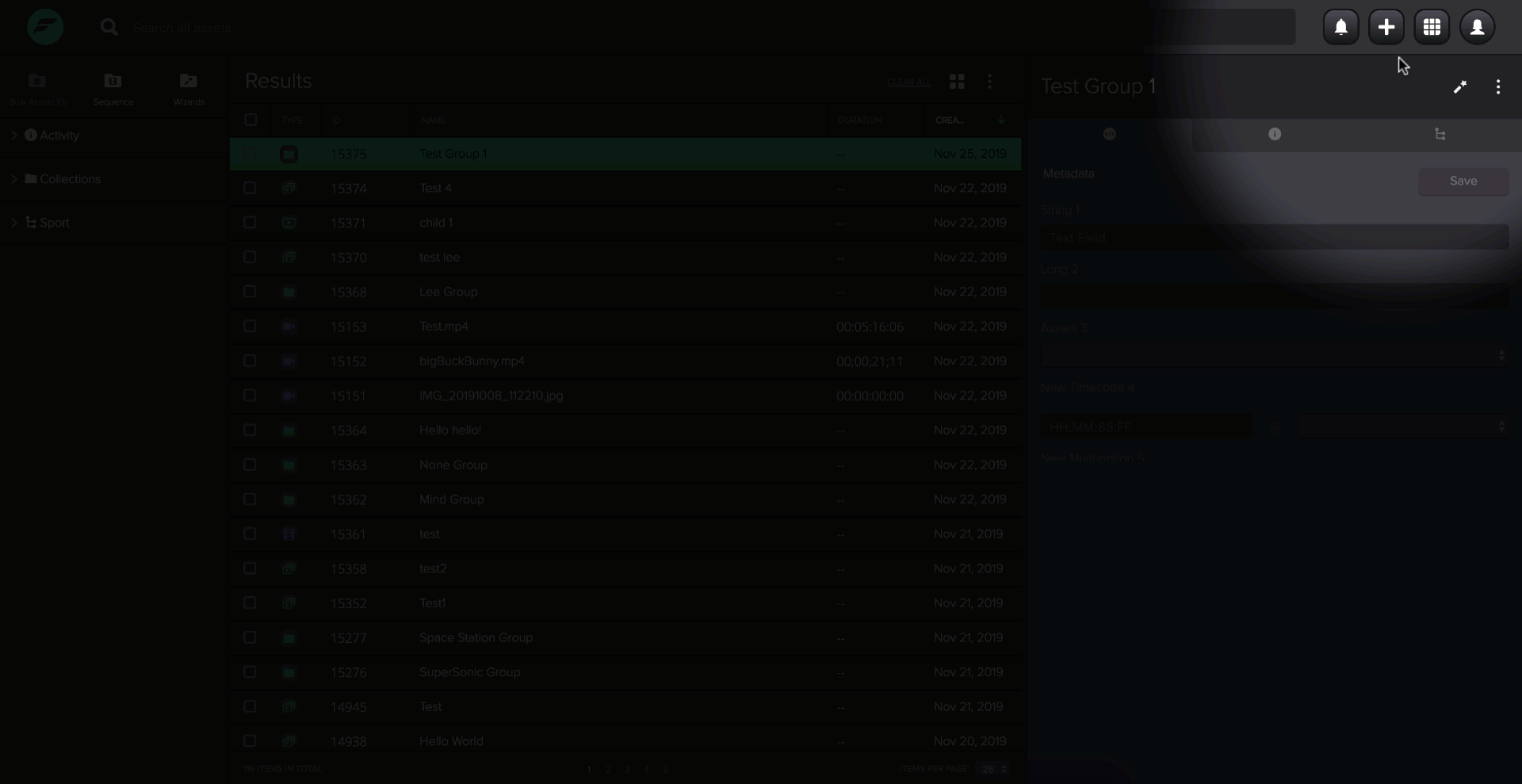Open the kebab menu beside Test Group 1
Image resolution: width=1522 pixels, height=784 pixels.
1498,87
